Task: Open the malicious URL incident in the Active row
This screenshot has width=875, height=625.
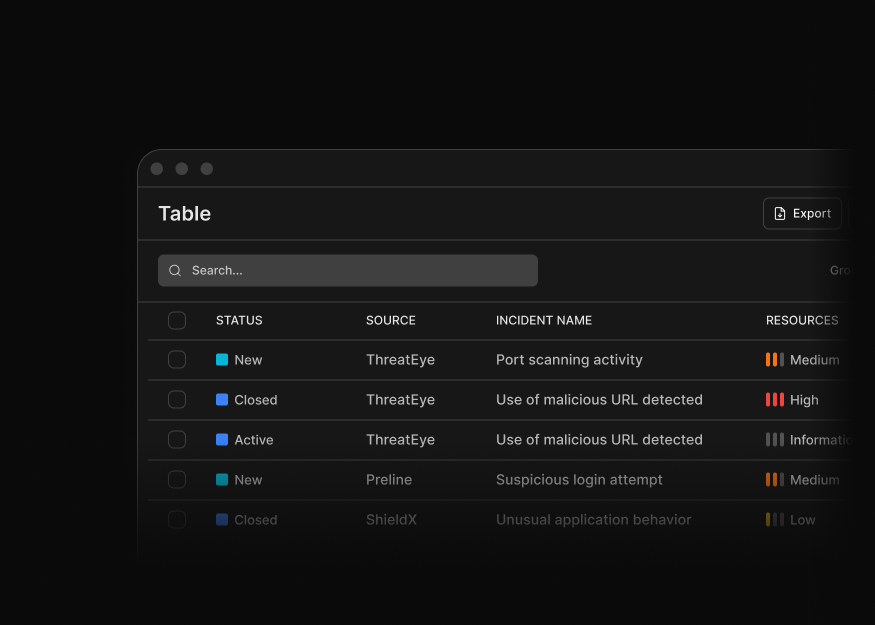Action: [x=599, y=440]
